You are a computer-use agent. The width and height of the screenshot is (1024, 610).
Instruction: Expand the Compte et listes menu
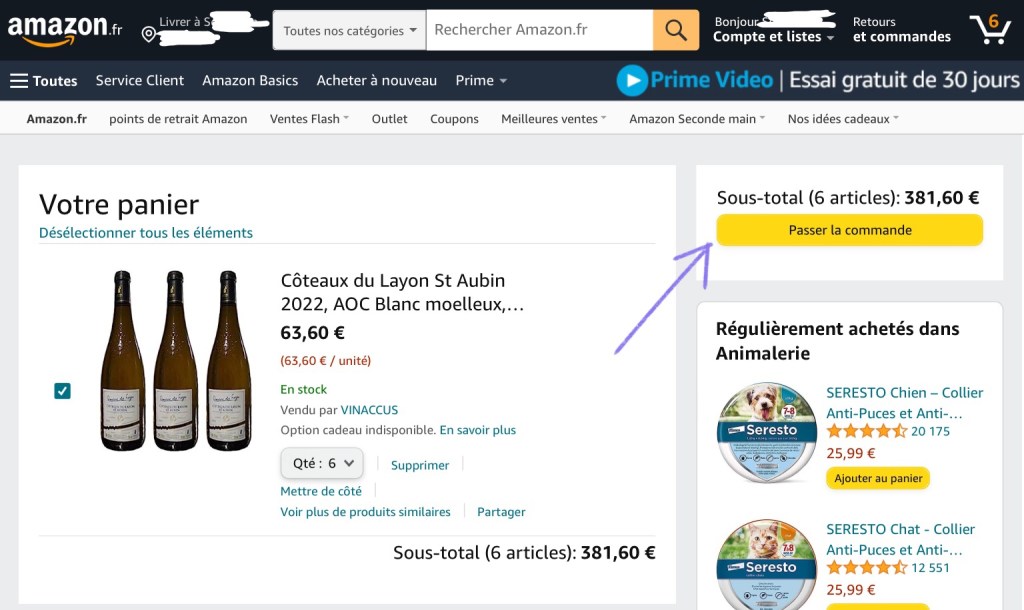click(773, 37)
